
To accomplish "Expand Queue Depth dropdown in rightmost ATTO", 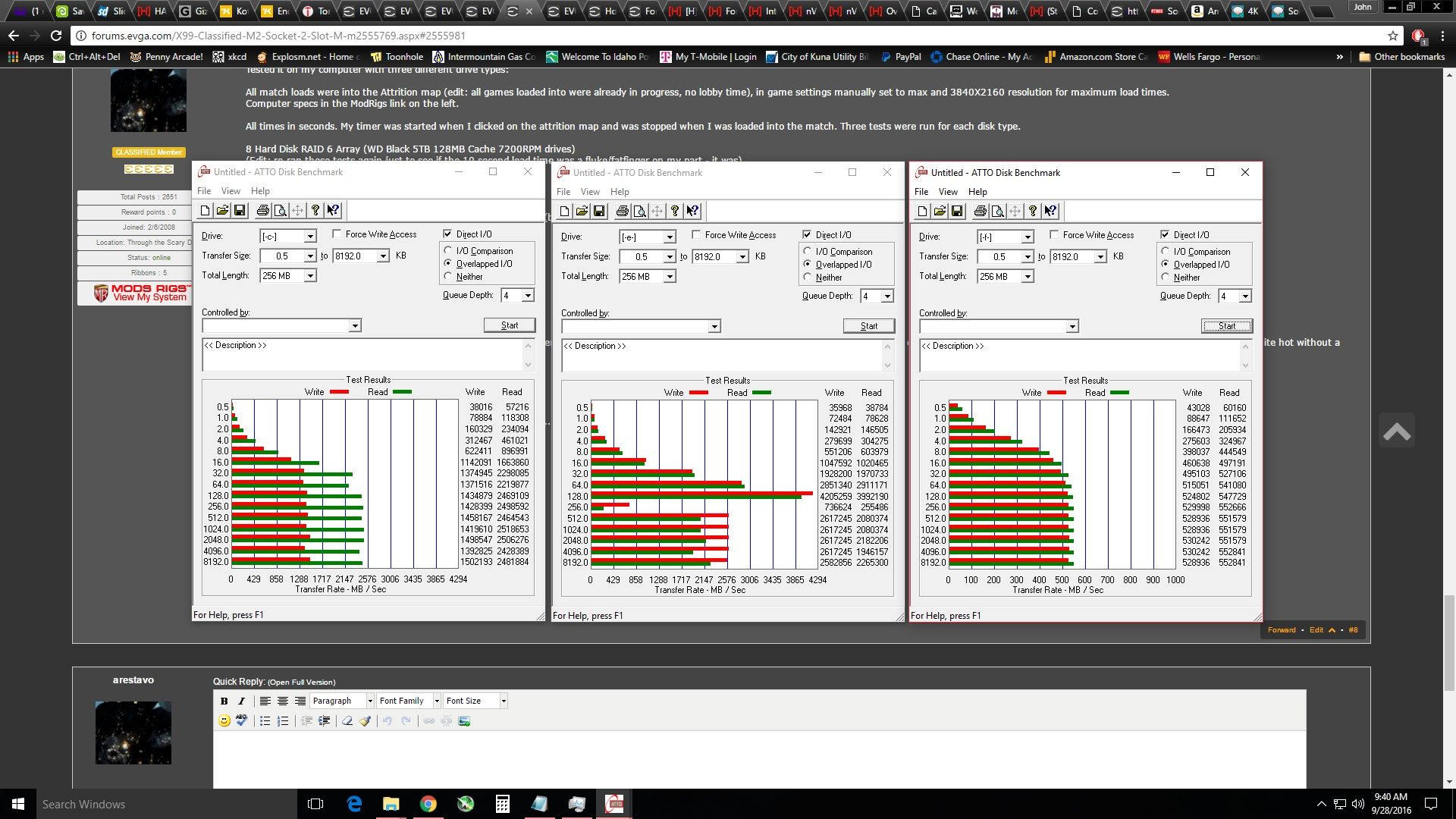I will coord(1244,297).
